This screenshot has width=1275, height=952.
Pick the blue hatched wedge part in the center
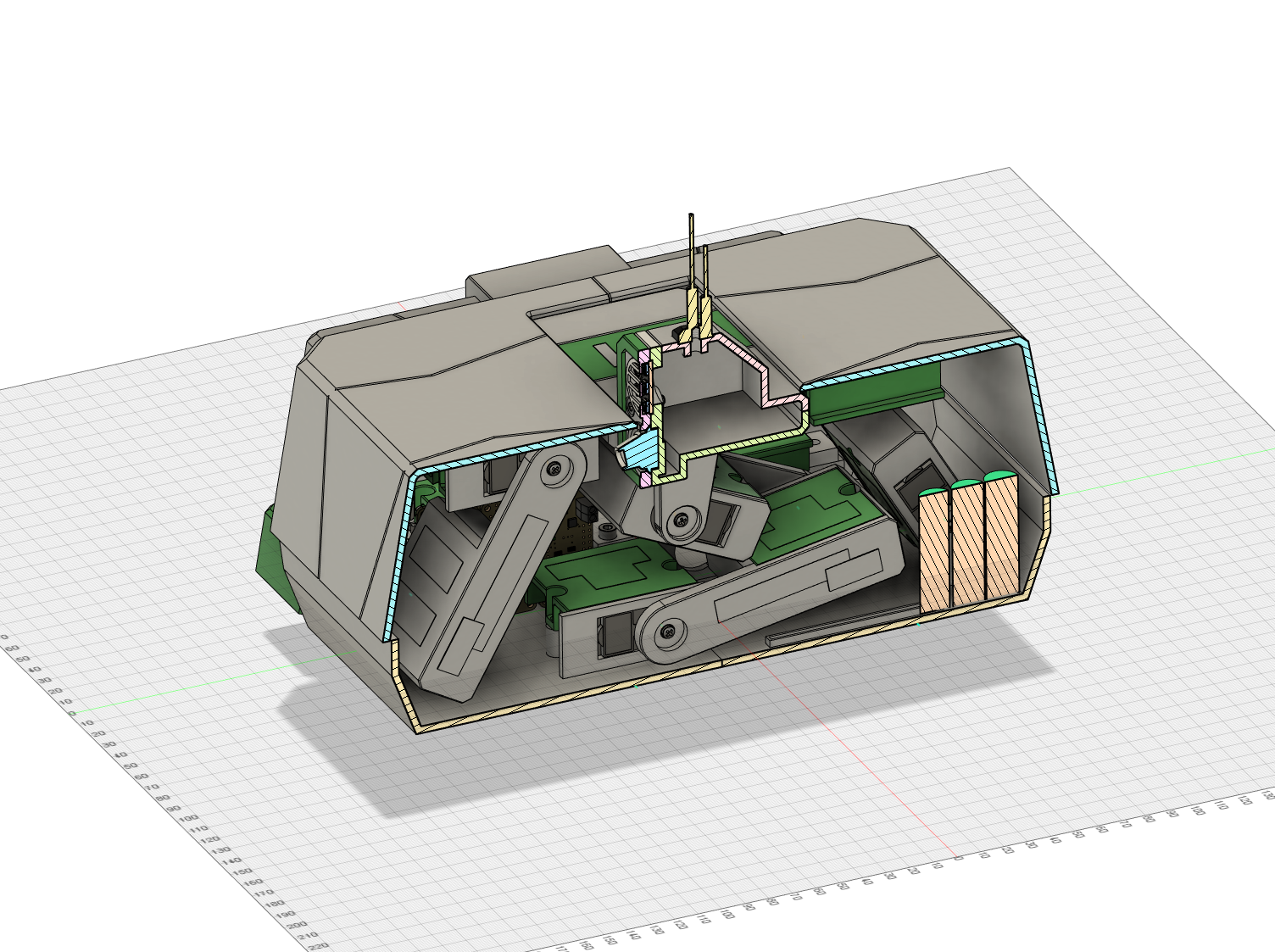642,450
